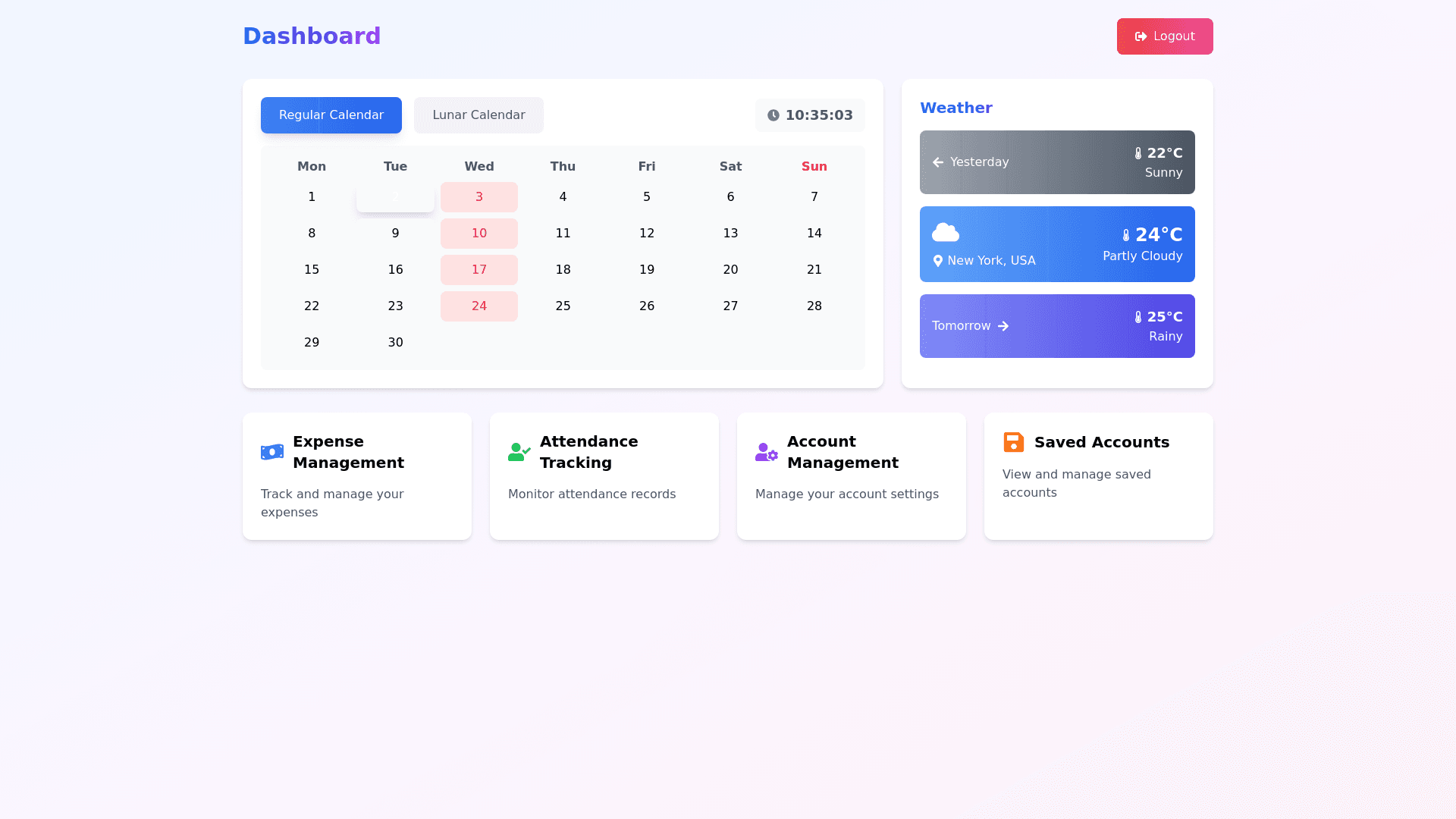Deselect highlighted date 10 on the calendar
This screenshot has height=819, width=1456.
479,233
